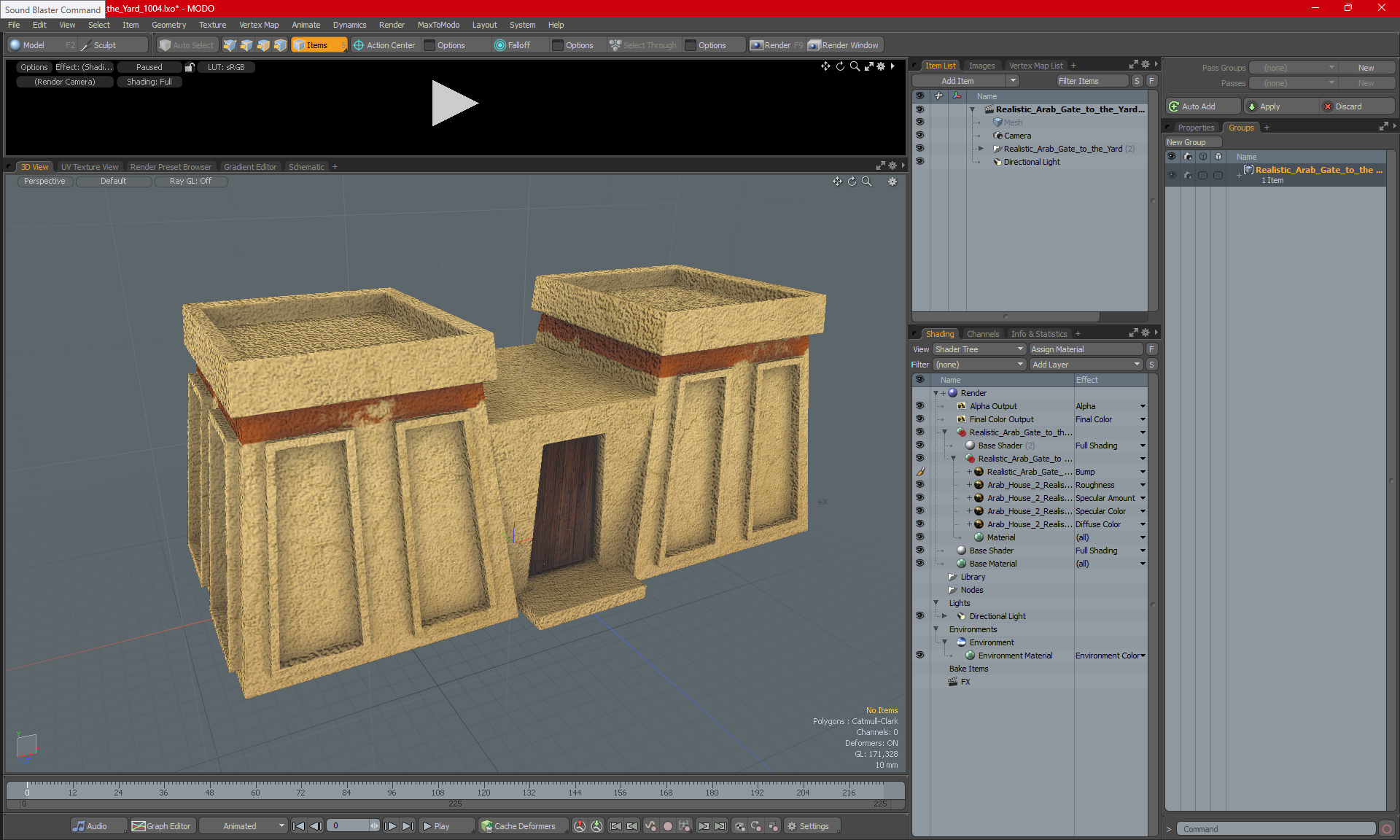Hide Alpha Output shader layer

pos(919,406)
